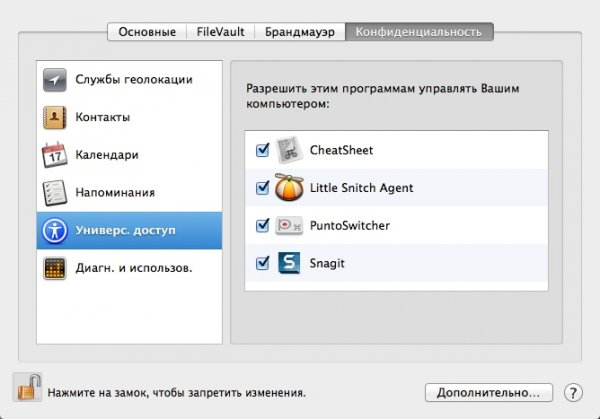Viewport: 600px width, 419px height.
Task: Click the PuntoSwitcher app icon
Action: (x=289, y=226)
